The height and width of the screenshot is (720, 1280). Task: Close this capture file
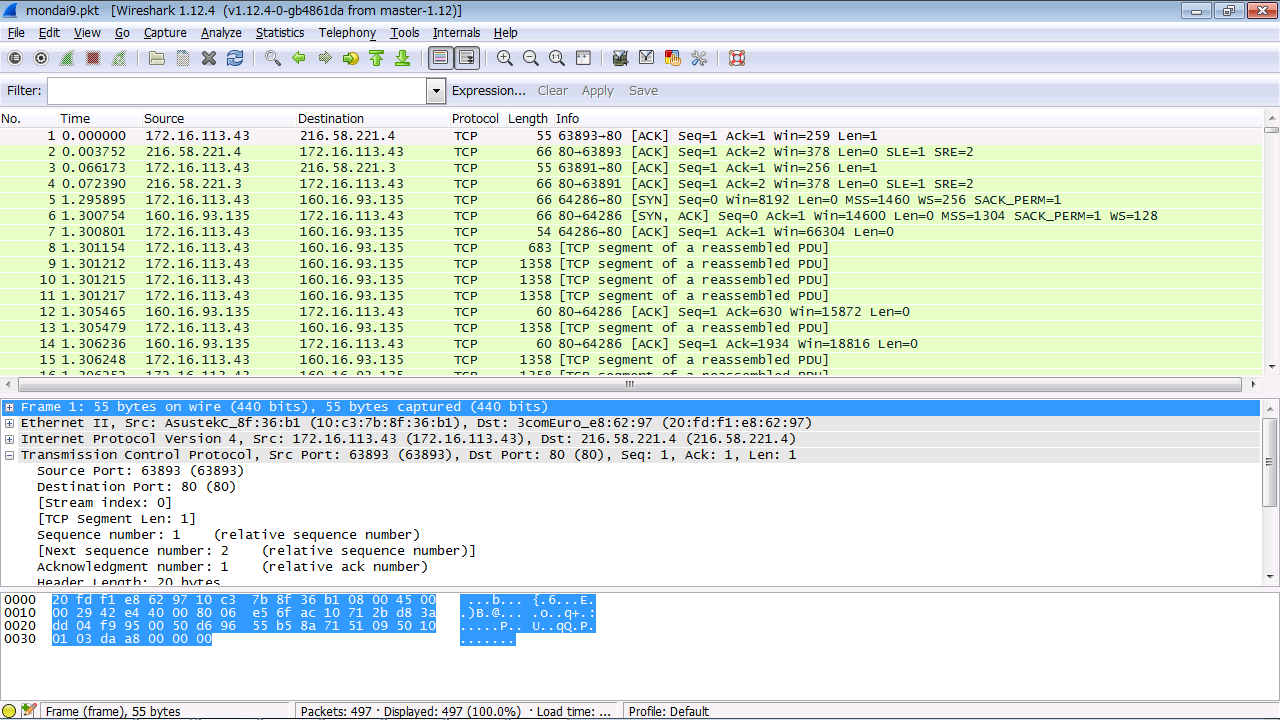click(x=209, y=58)
